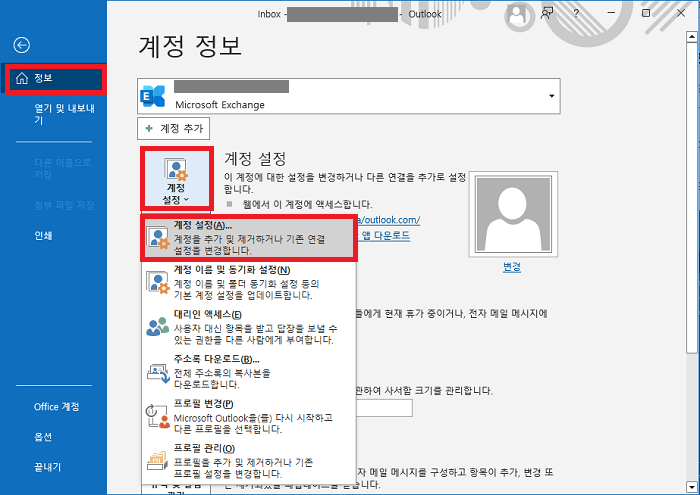Click the home icon beside 정보
Viewport: 700px width, 495px height.
[22, 79]
